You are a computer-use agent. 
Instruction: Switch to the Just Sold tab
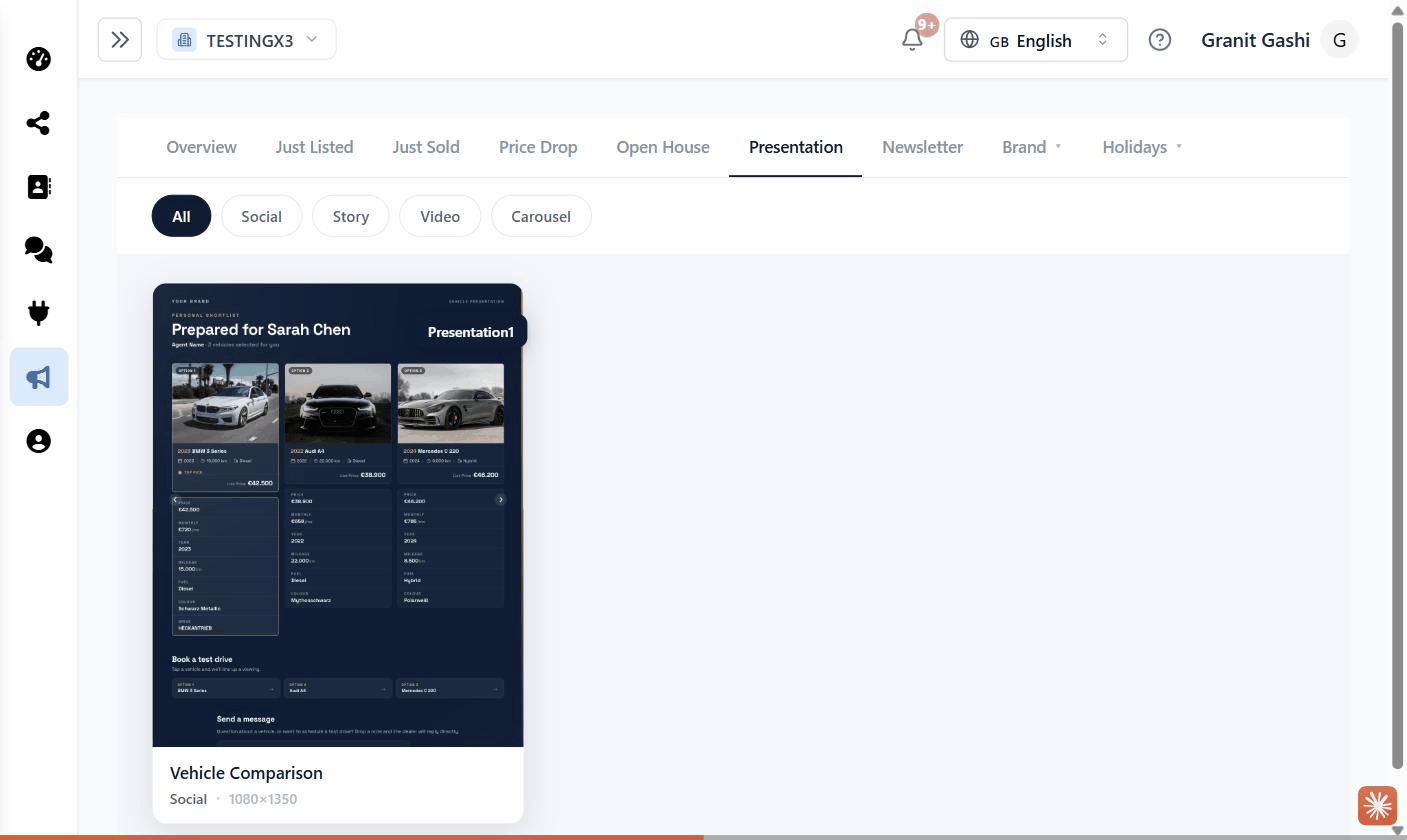coord(426,147)
